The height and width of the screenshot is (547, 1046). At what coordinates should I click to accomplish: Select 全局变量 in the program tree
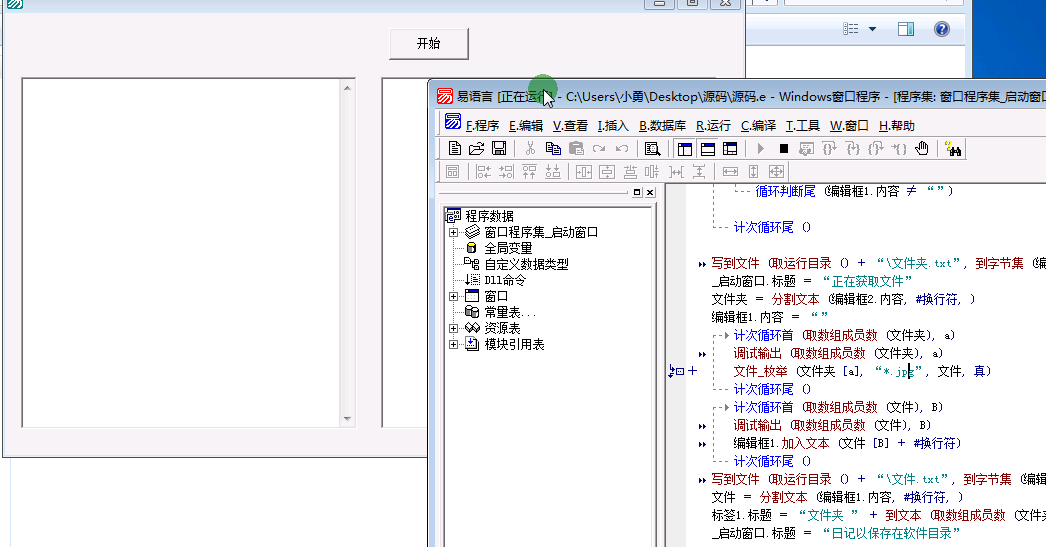point(508,248)
